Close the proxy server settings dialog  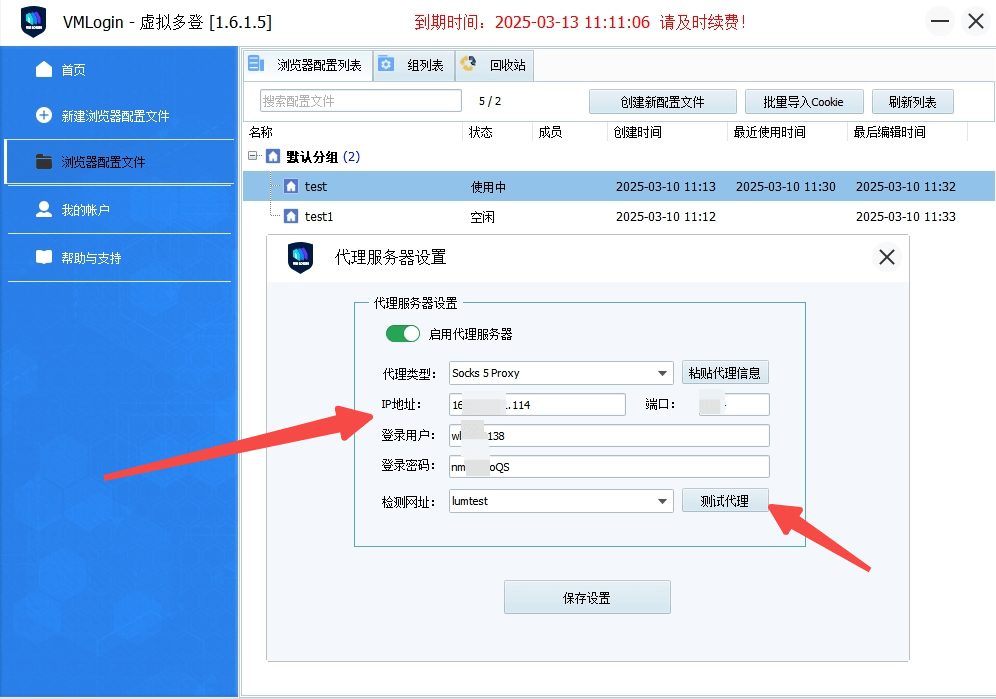[x=886, y=257]
